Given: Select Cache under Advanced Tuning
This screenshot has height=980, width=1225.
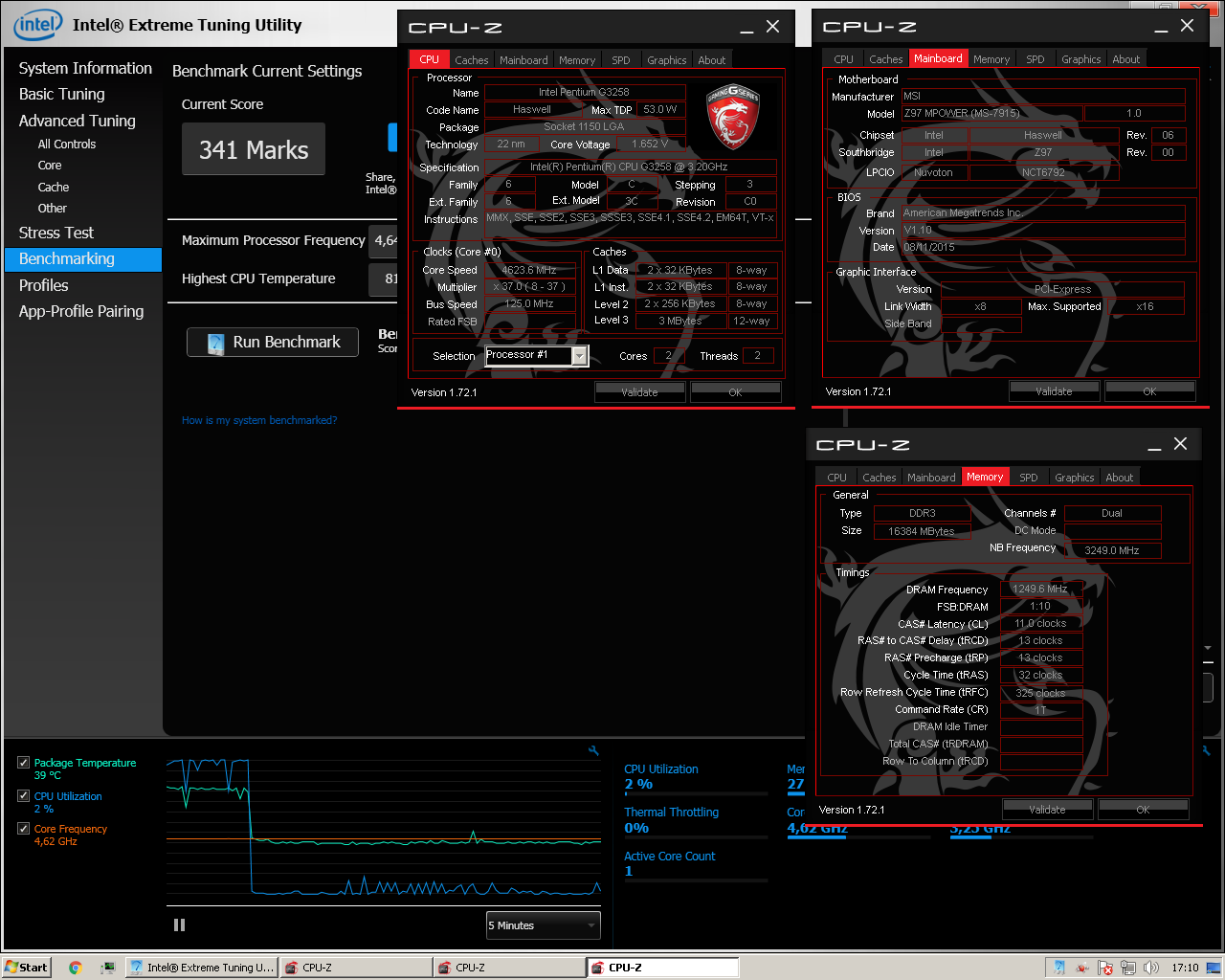Looking at the screenshot, I should coord(54,188).
